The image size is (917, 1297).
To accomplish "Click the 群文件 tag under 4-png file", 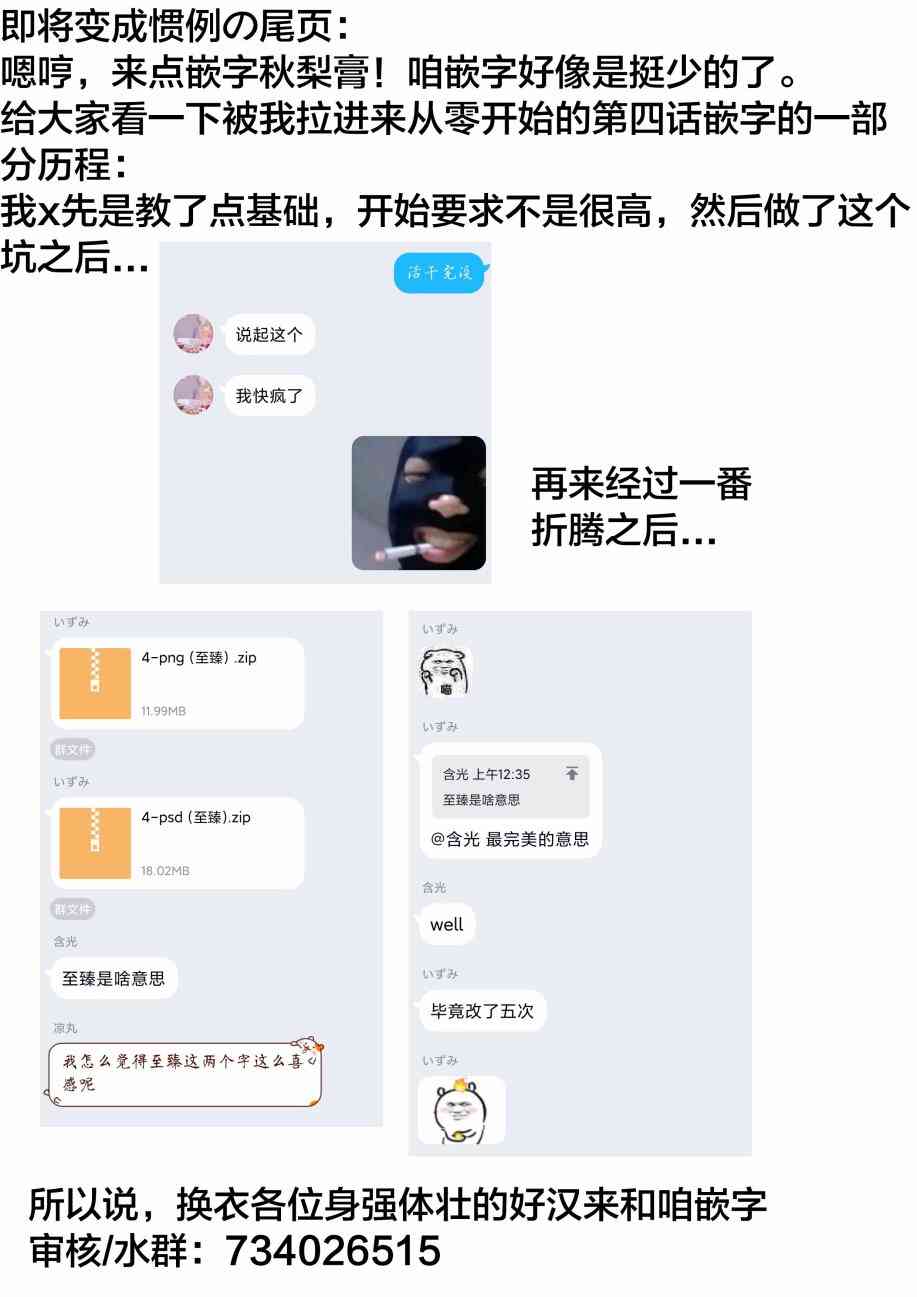I will coord(73,750).
